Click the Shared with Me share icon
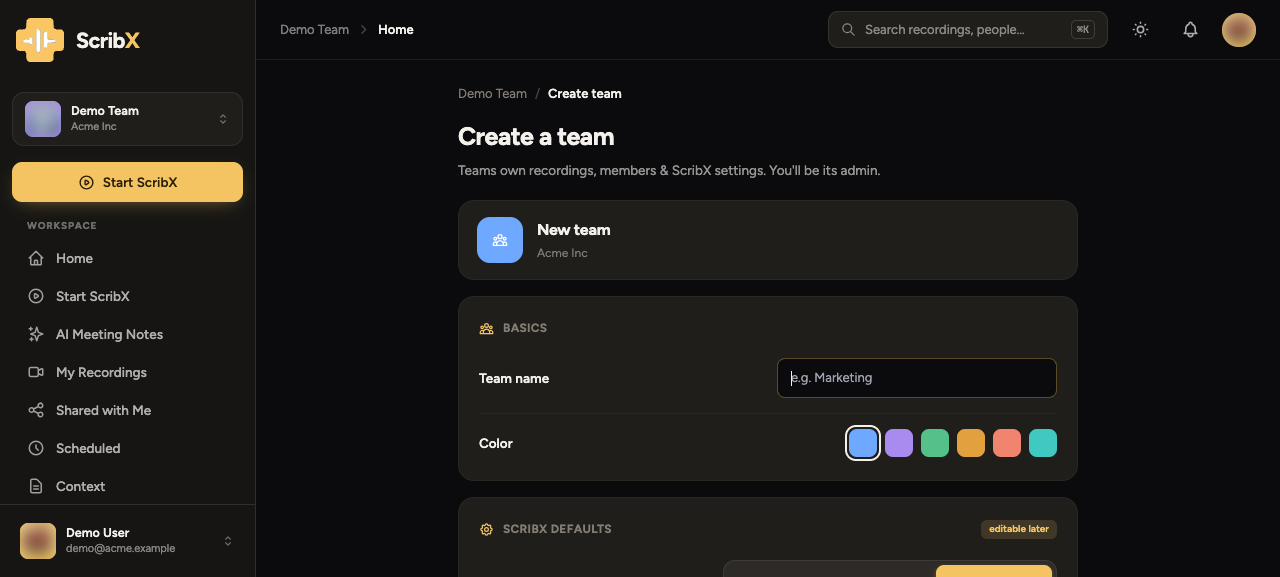This screenshot has height=577, width=1280. point(36,410)
